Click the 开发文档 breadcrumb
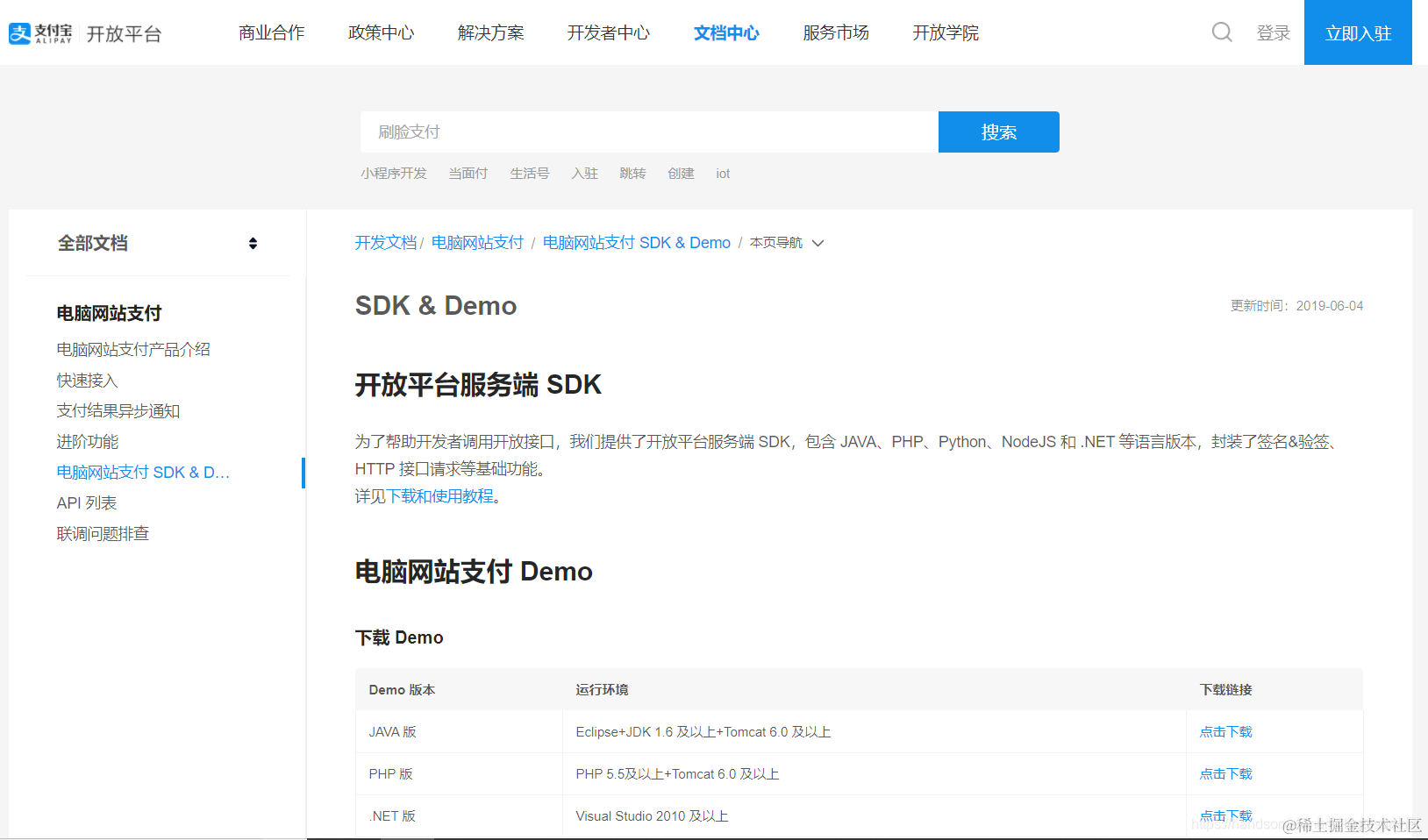 pyautogui.click(x=386, y=243)
